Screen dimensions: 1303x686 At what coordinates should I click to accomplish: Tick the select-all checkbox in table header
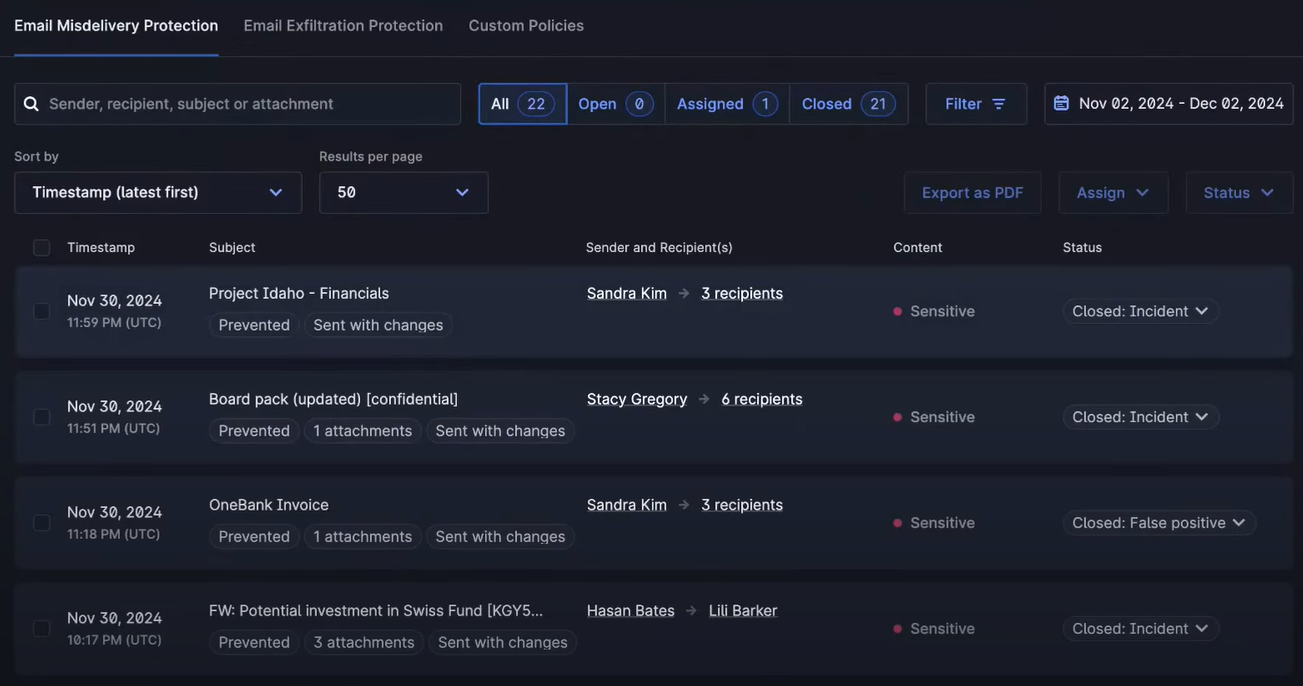pos(41,248)
